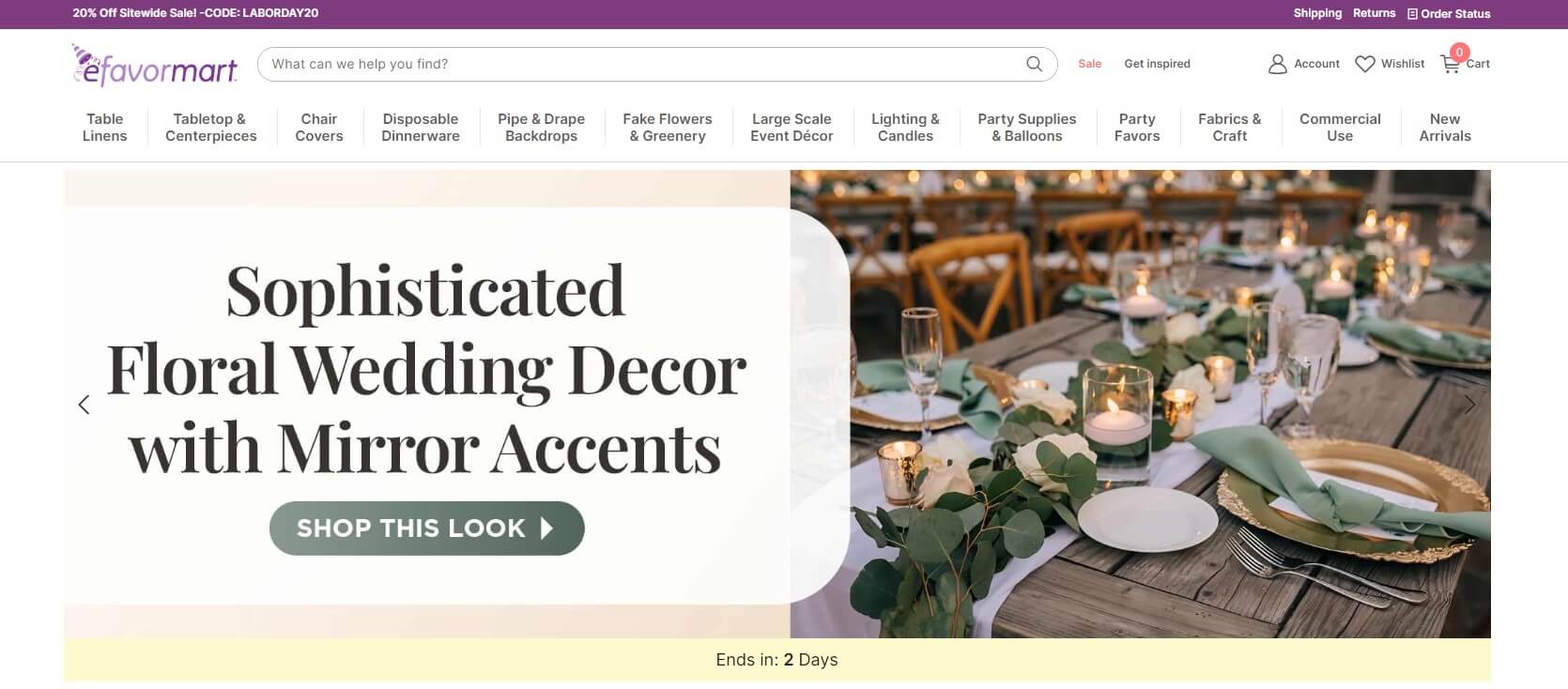The height and width of the screenshot is (689, 1568).
Task: Click the 'Ends in: 2 Days' countdown
Action: coord(776,660)
